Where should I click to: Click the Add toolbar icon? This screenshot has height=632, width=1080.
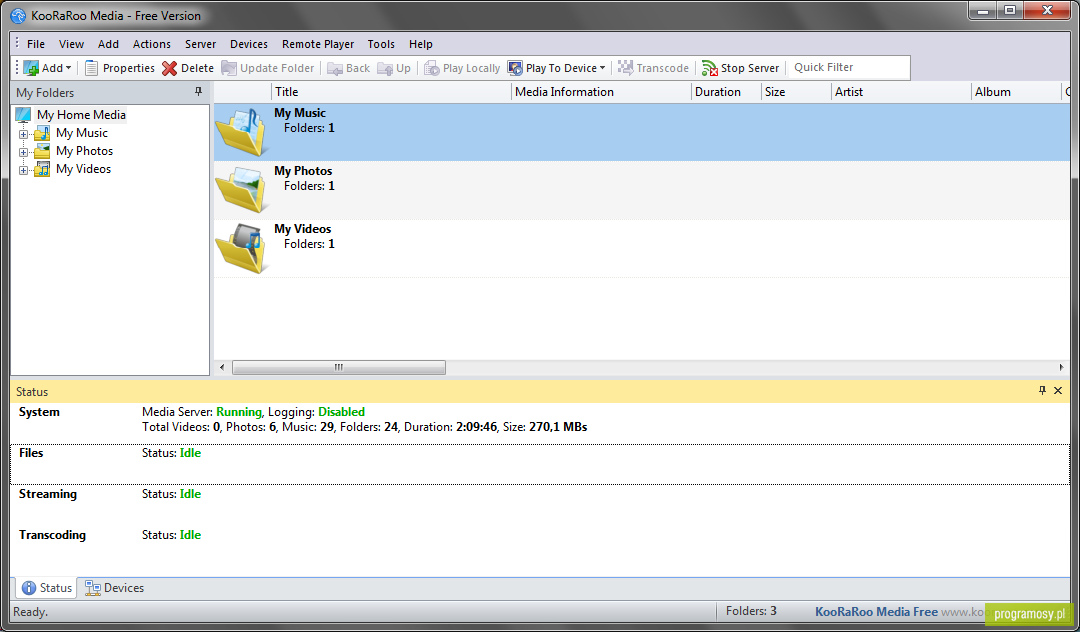click(31, 68)
